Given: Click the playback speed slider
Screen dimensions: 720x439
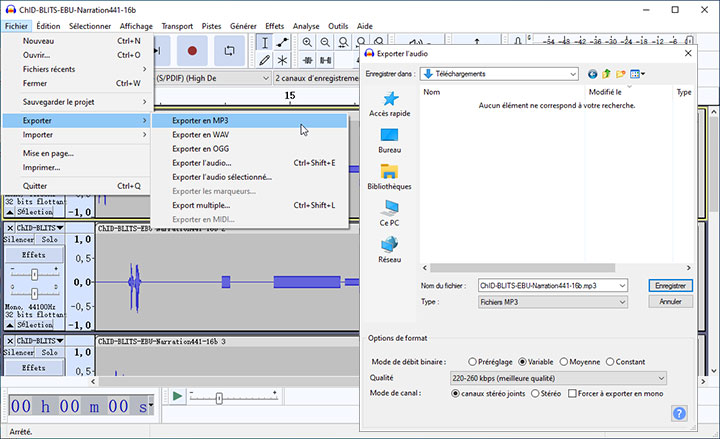Looking at the screenshot, I should (219, 398).
